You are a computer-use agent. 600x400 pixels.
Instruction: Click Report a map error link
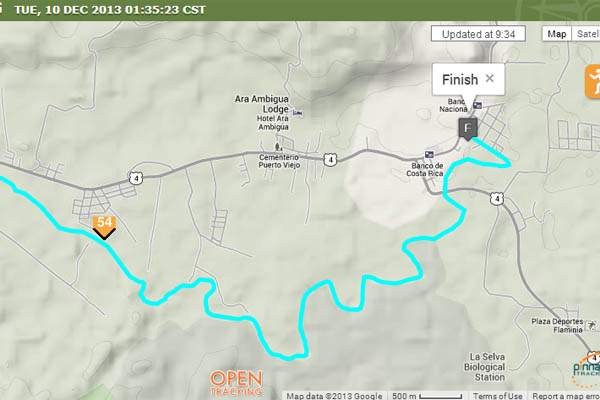pos(566,395)
